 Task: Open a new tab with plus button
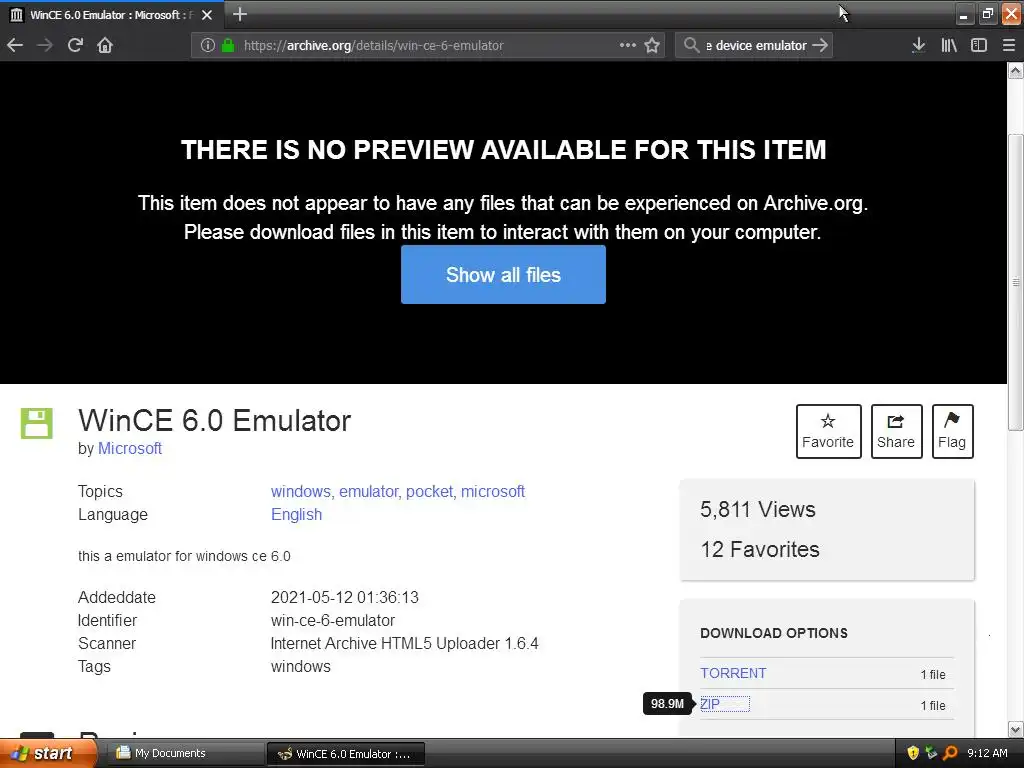click(x=240, y=14)
